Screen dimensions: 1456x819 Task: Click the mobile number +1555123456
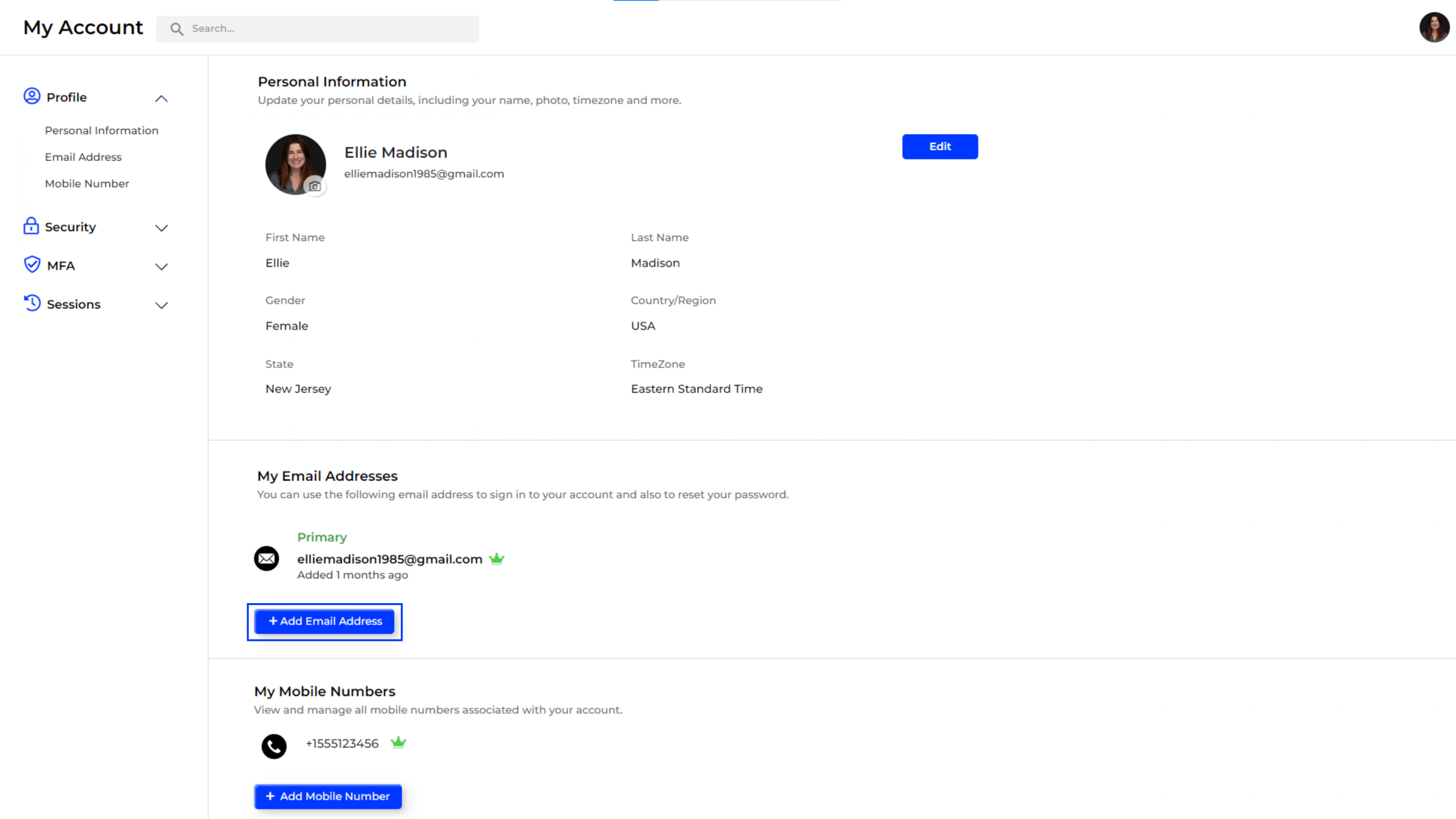[x=342, y=743]
